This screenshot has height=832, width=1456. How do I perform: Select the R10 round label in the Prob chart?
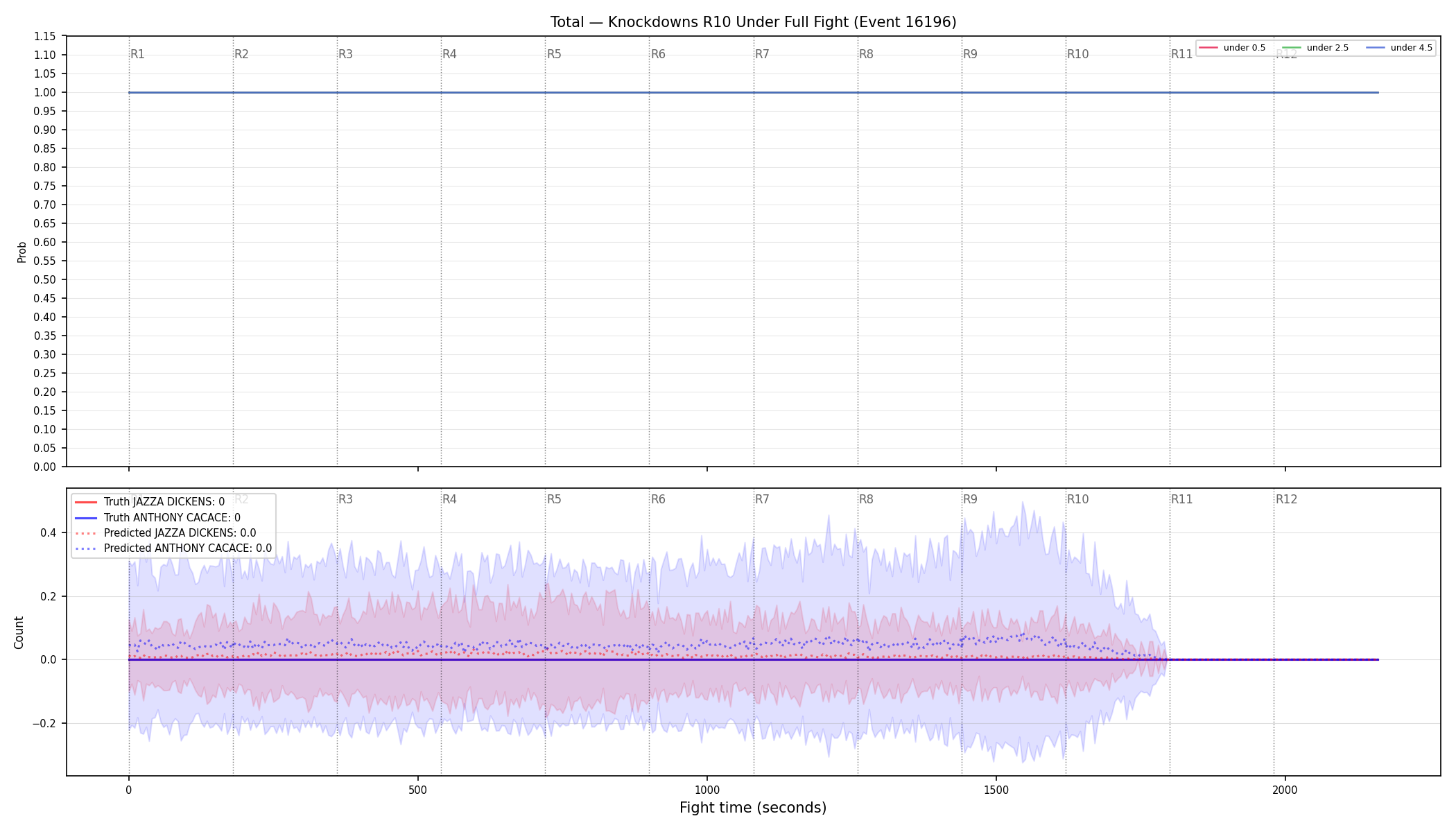click(1077, 54)
